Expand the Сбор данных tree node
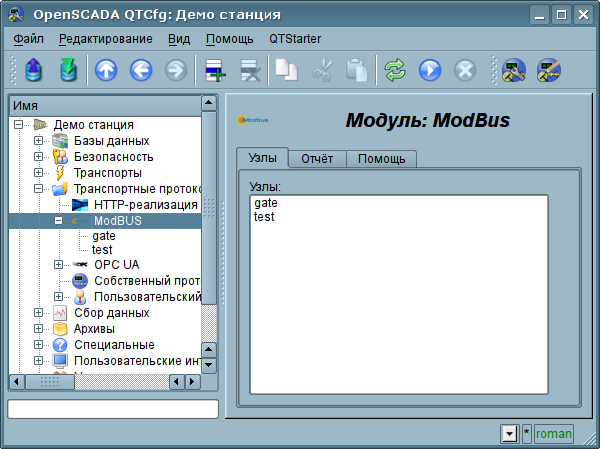This screenshot has height=449, width=600. (38, 313)
